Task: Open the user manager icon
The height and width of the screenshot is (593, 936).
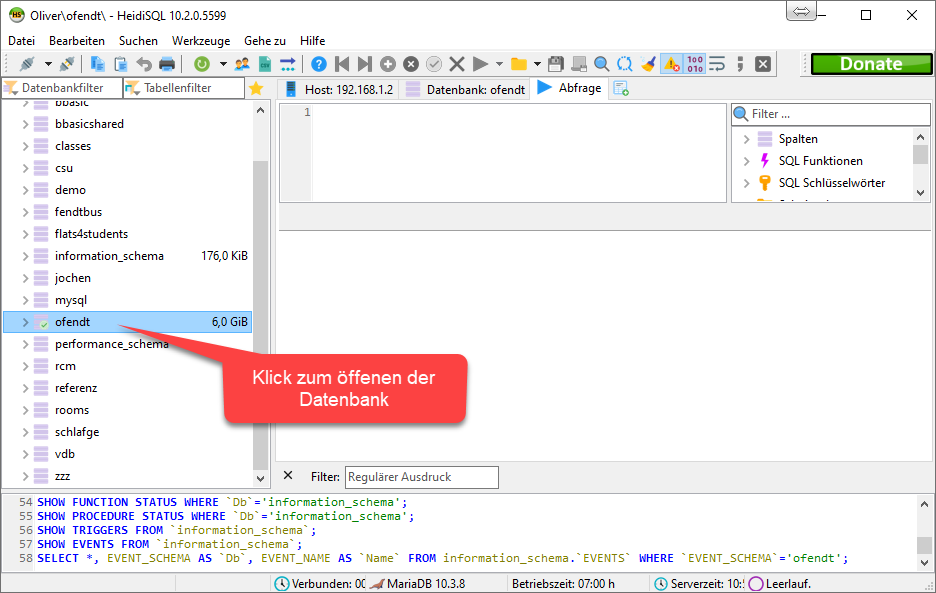Action: point(242,64)
